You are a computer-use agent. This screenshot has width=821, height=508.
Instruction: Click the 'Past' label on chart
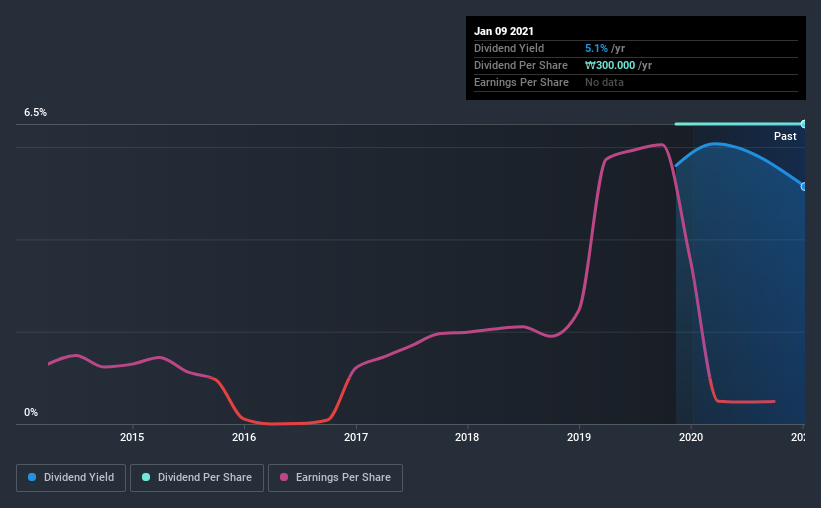click(x=785, y=136)
